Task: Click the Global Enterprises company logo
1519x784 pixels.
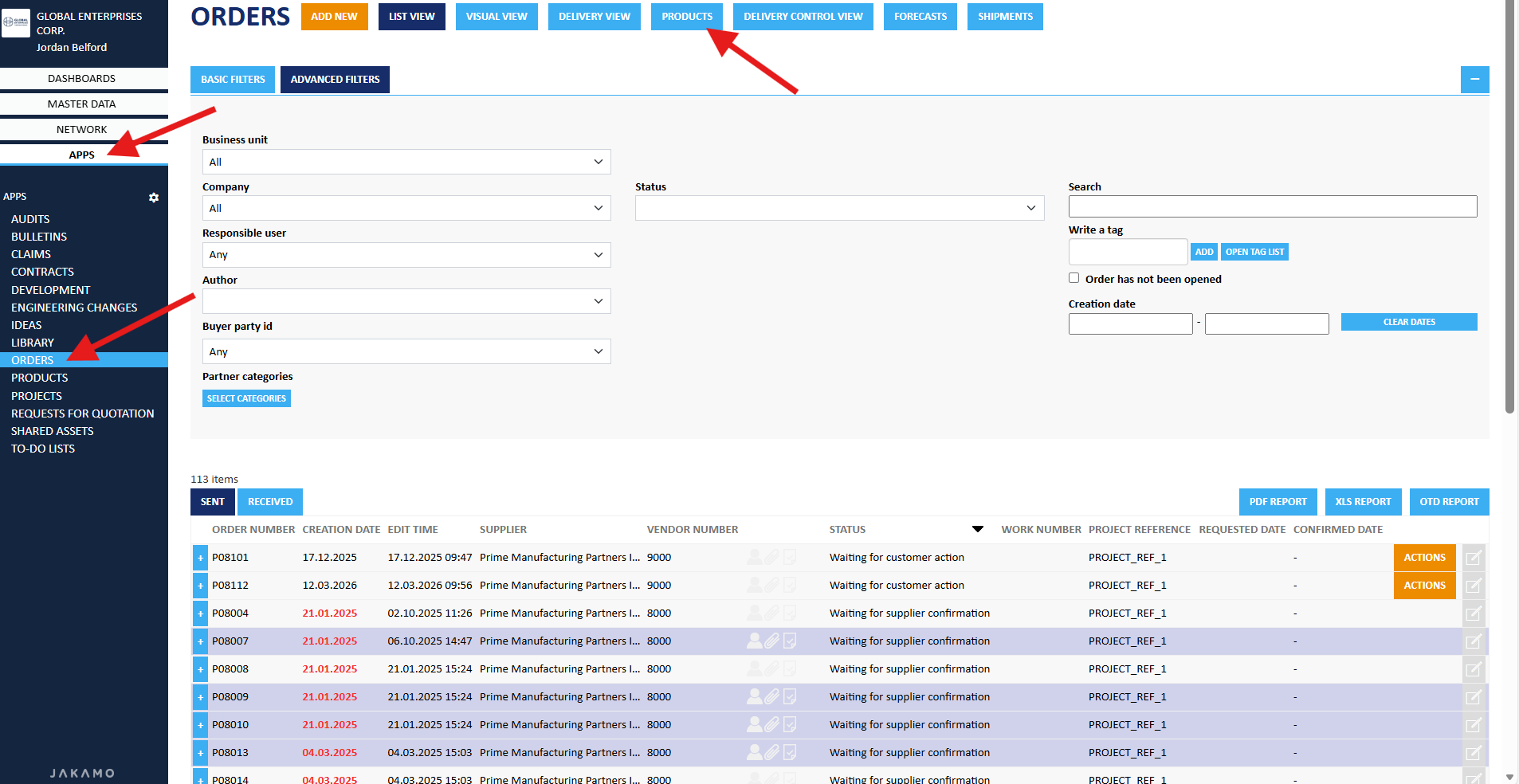Action: (x=16, y=23)
